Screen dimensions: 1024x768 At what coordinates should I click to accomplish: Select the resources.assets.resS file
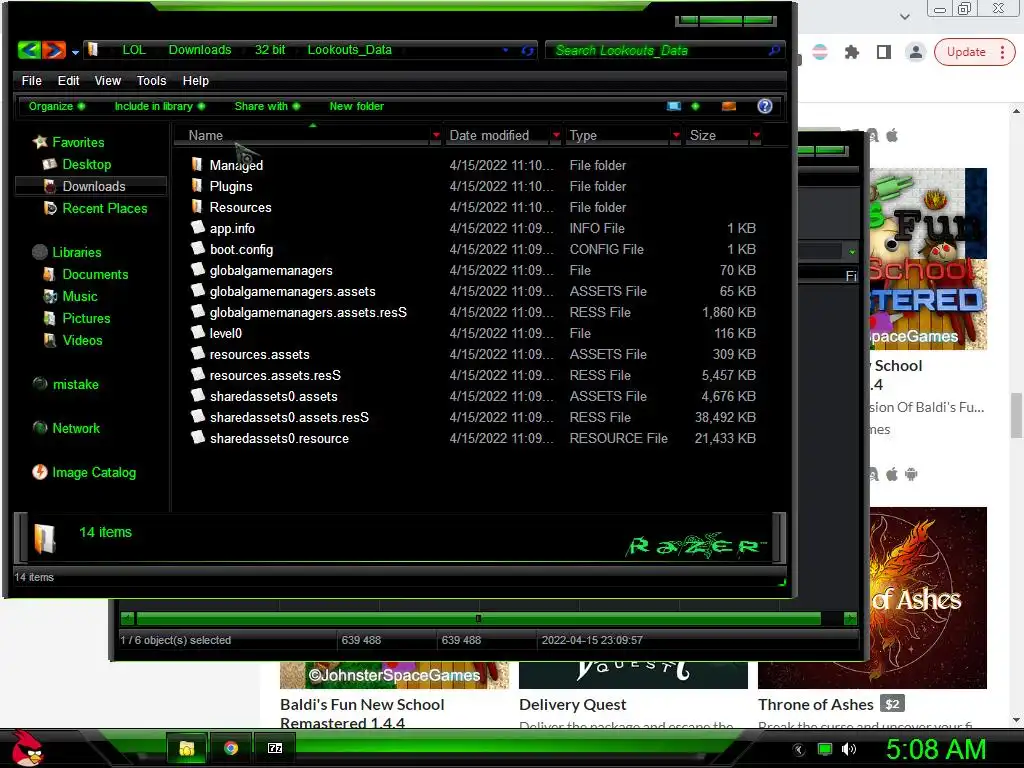(x=275, y=376)
